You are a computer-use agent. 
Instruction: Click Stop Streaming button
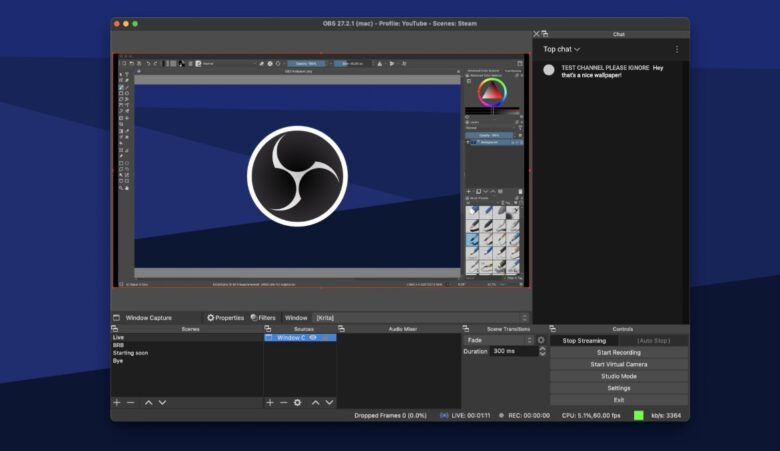[x=585, y=341]
